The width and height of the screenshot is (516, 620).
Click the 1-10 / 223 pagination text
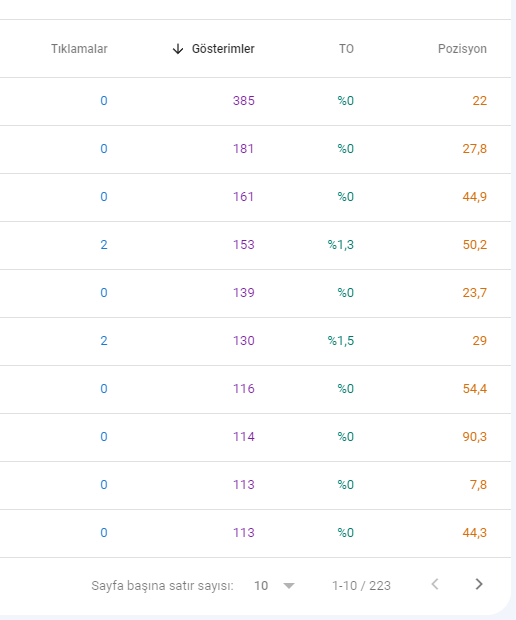pos(361,586)
